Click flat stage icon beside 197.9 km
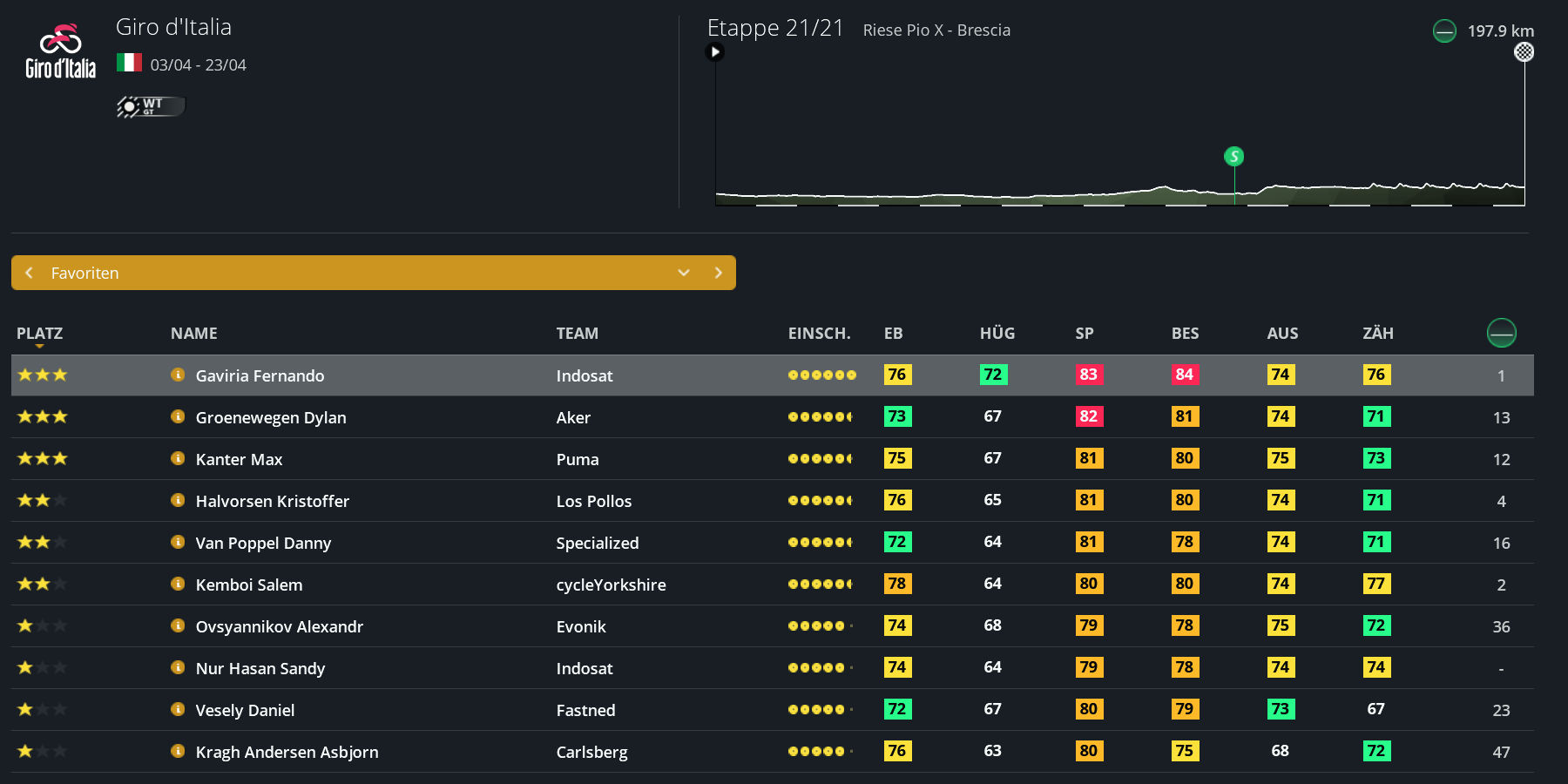1568x784 pixels. click(x=1444, y=31)
